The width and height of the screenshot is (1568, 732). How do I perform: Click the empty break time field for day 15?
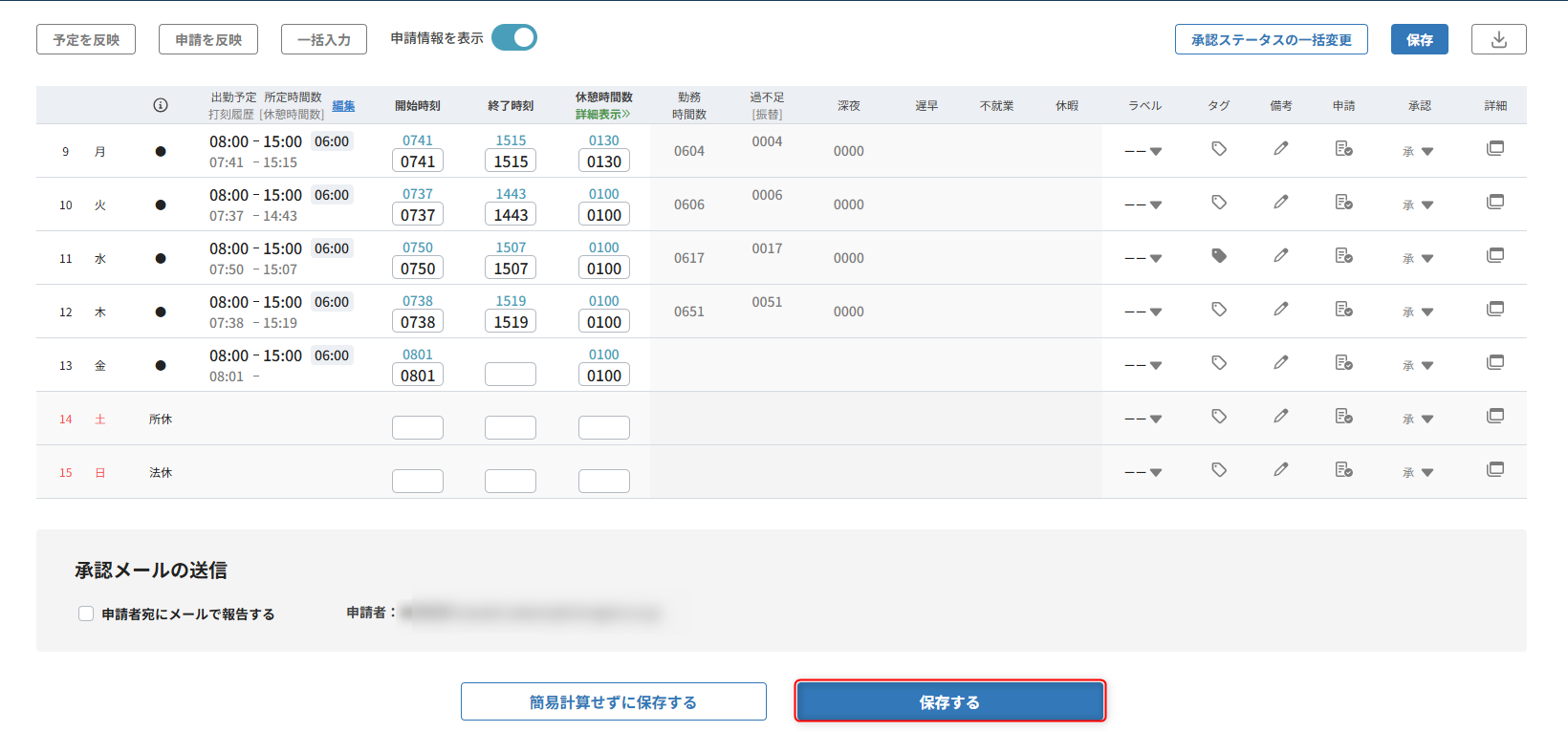point(604,481)
